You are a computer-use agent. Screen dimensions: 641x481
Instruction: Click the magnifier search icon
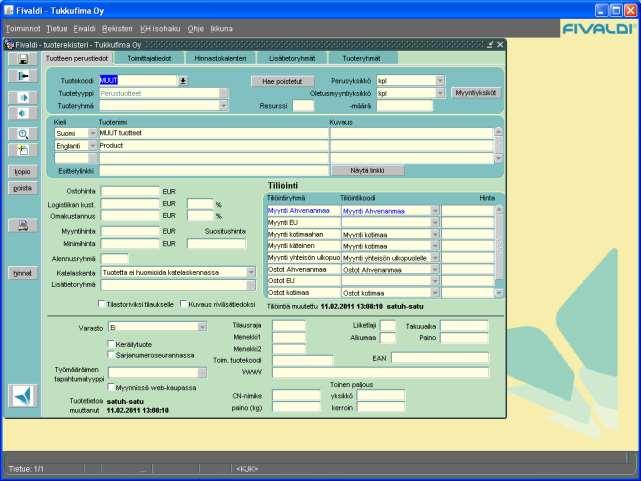click(x=23, y=134)
